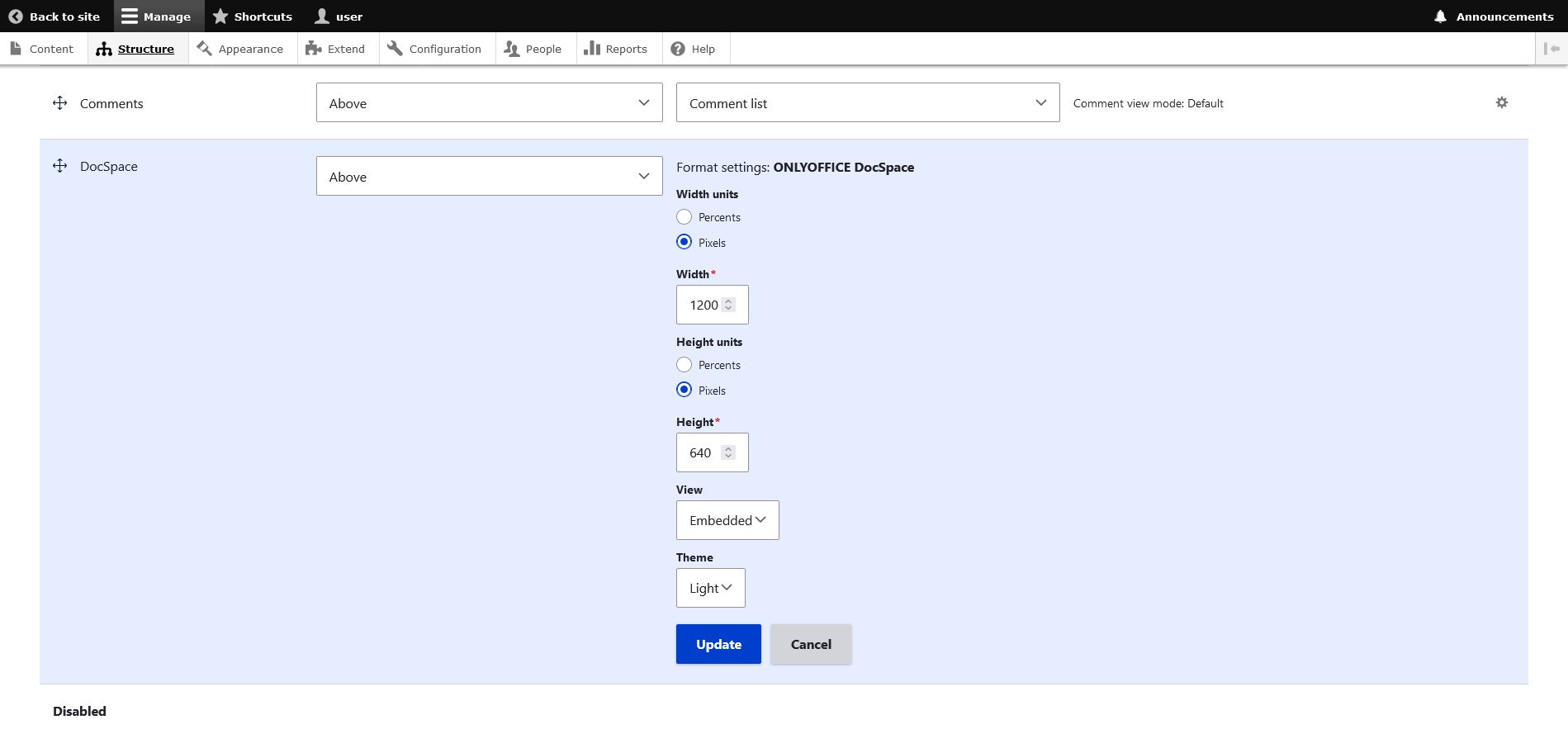
Task: Click the Structure hierarchy icon
Action: (x=104, y=49)
